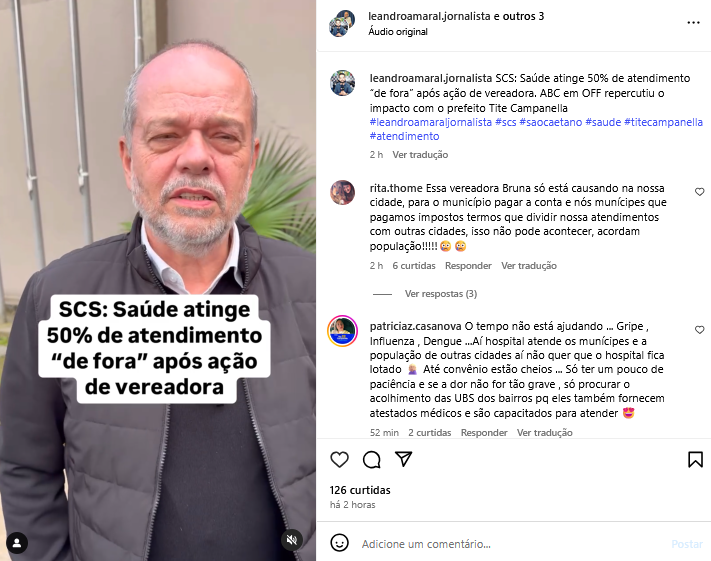Open patriciaz.casanova's profile picture story
The width and height of the screenshot is (711, 561).
click(x=342, y=331)
